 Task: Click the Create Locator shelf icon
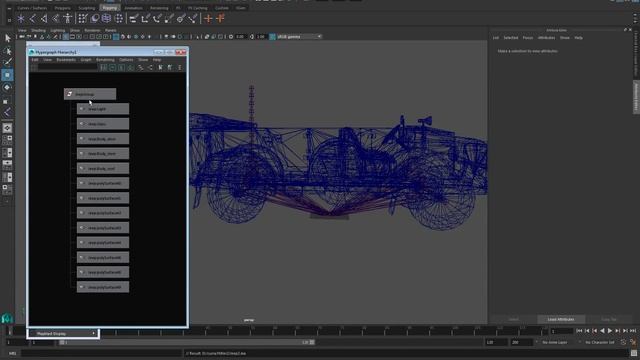(x=21, y=18)
